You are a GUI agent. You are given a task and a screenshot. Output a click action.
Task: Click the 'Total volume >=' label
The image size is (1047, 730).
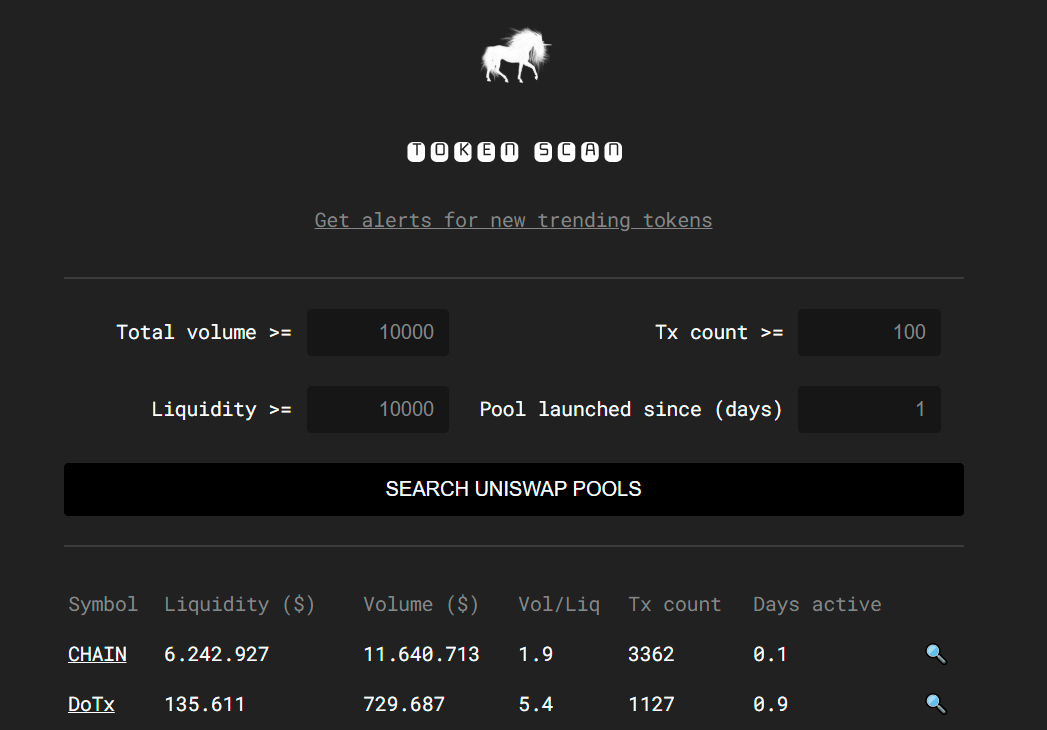pyautogui.click(x=203, y=332)
